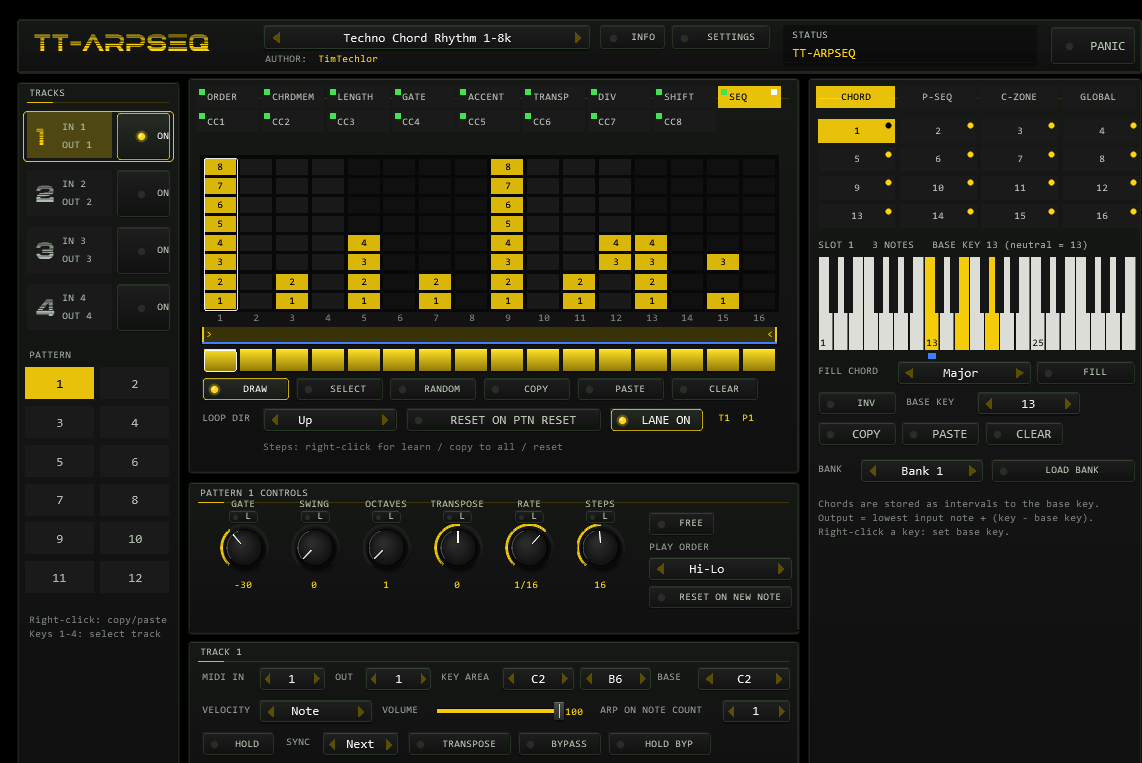1142x763 pixels.
Task: Advance to the next preset with the right arrow
Action: pyautogui.click(x=578, y=38)
